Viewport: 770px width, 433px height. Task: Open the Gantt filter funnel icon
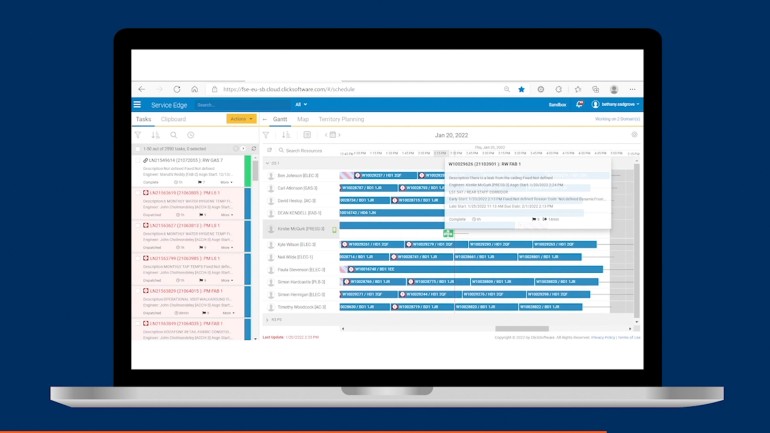click(x=266, y=135)
